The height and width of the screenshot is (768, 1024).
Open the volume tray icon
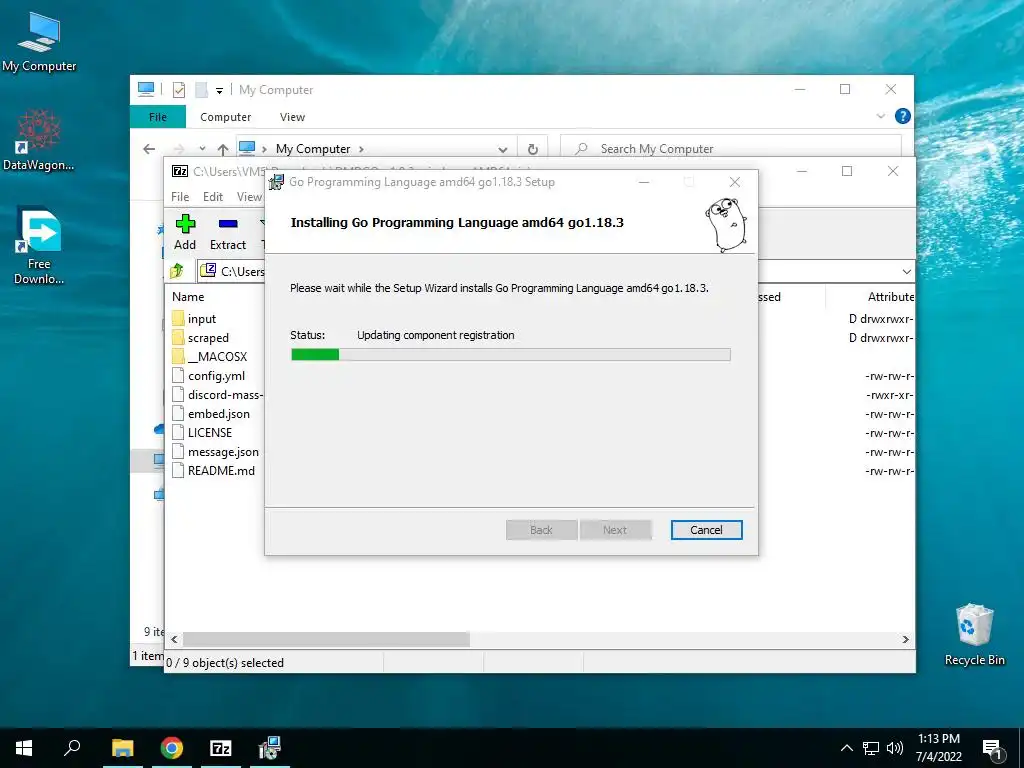[x=895, y=748]
